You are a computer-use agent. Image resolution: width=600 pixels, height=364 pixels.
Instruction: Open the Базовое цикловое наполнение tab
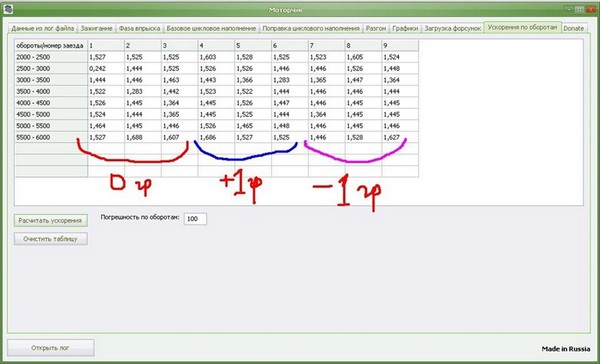211,29
